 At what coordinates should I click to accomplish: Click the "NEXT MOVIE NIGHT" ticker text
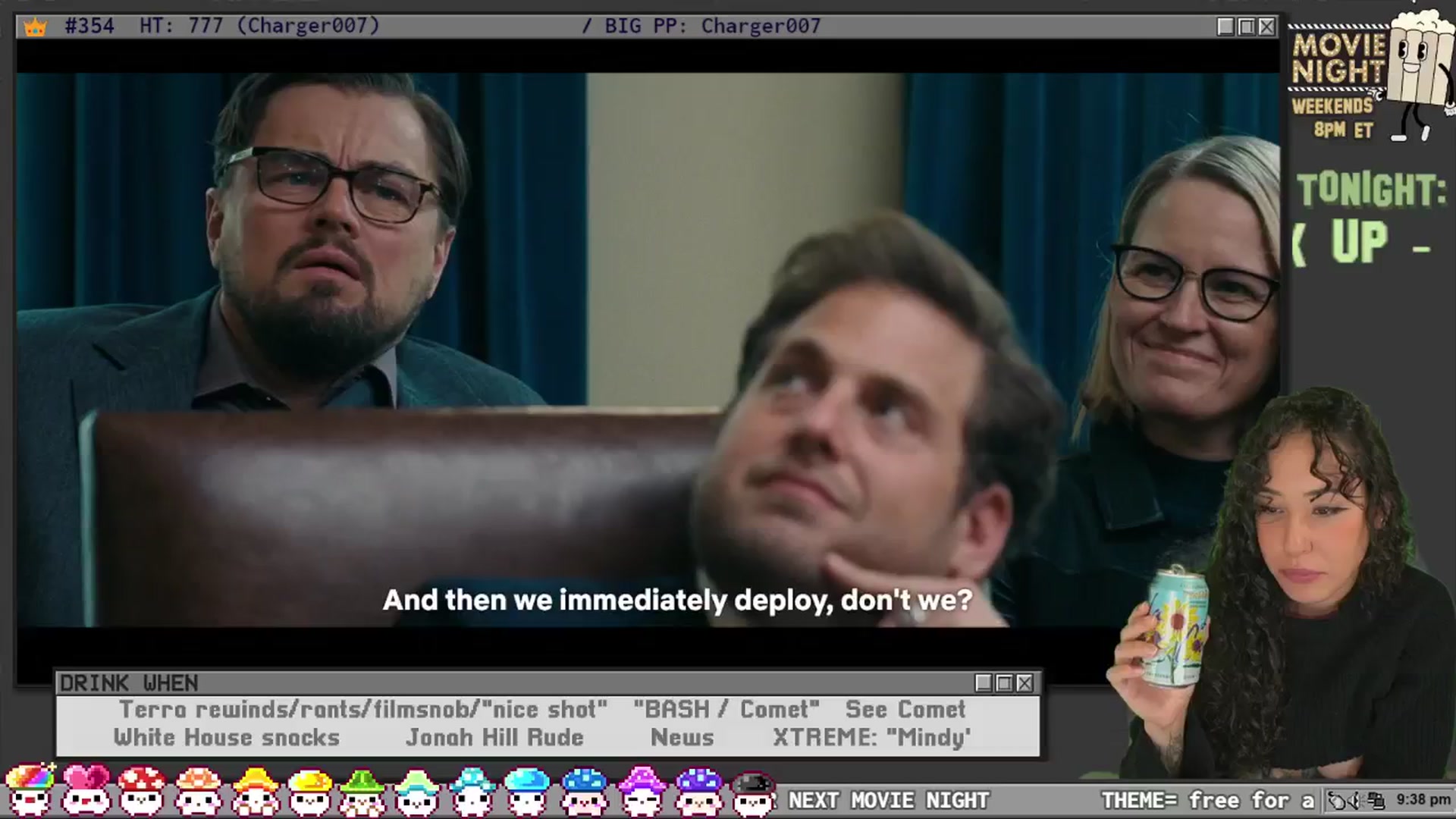pos(889,800)
